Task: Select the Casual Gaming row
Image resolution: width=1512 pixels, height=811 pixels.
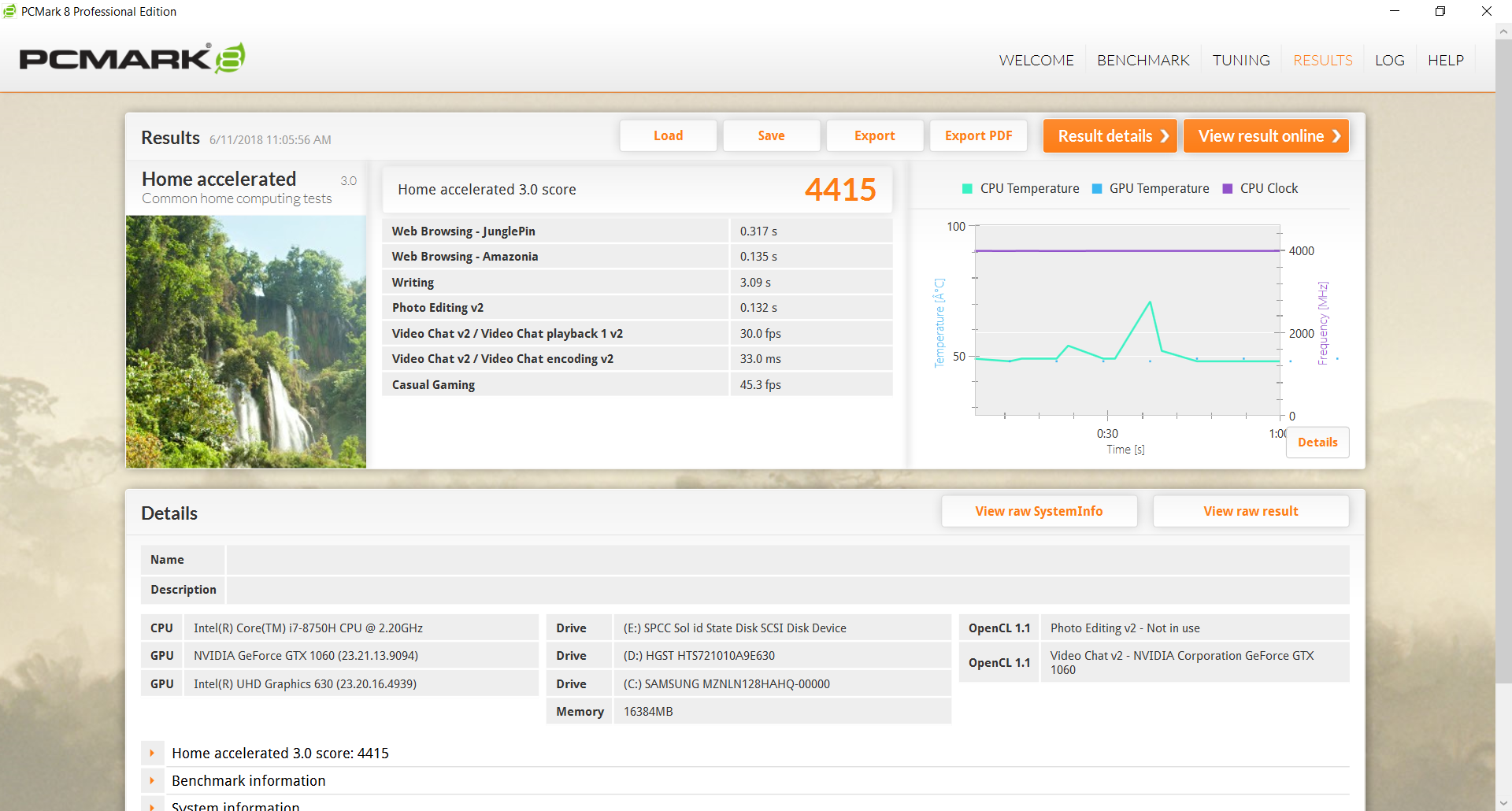Action: coord(637,385)
